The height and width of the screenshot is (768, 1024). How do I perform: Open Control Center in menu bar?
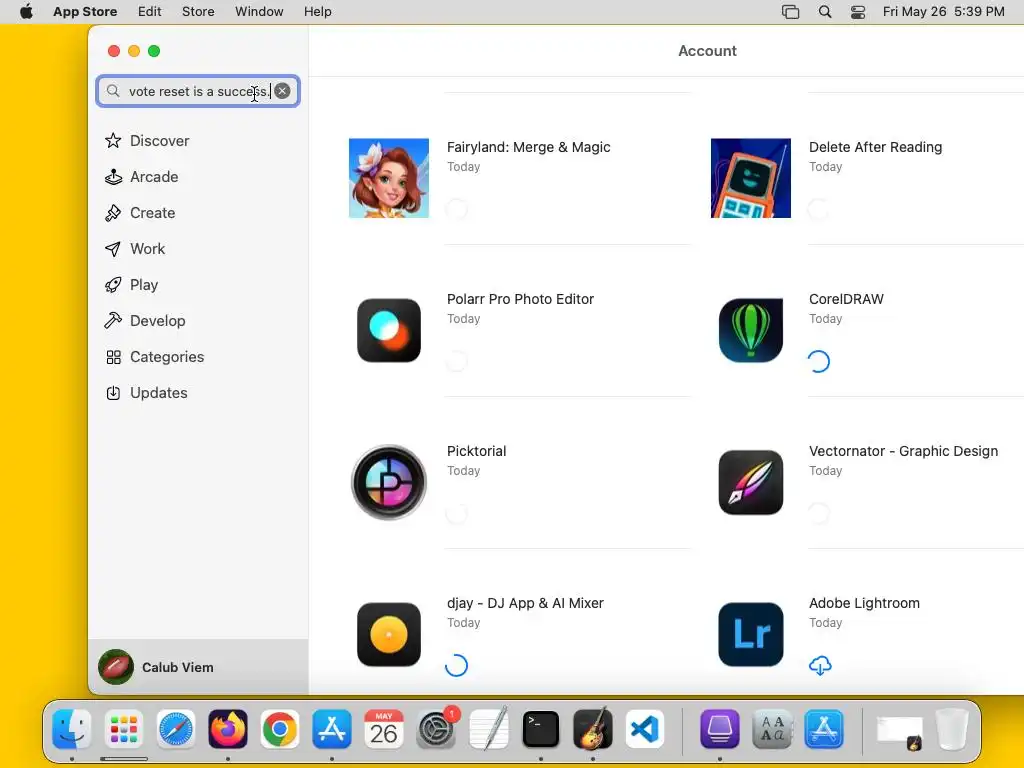pyautogui.click(x=857, y=12)
